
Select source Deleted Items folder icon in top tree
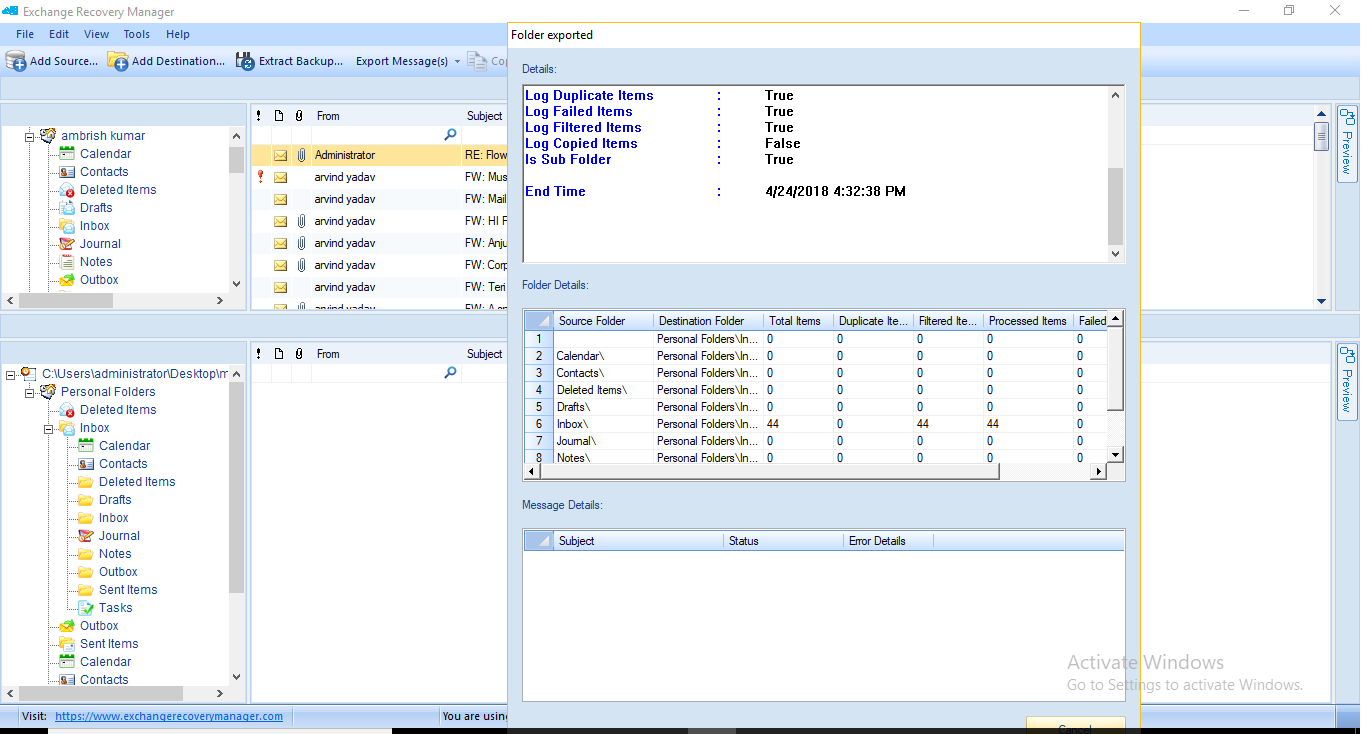[x=67, y=190]
